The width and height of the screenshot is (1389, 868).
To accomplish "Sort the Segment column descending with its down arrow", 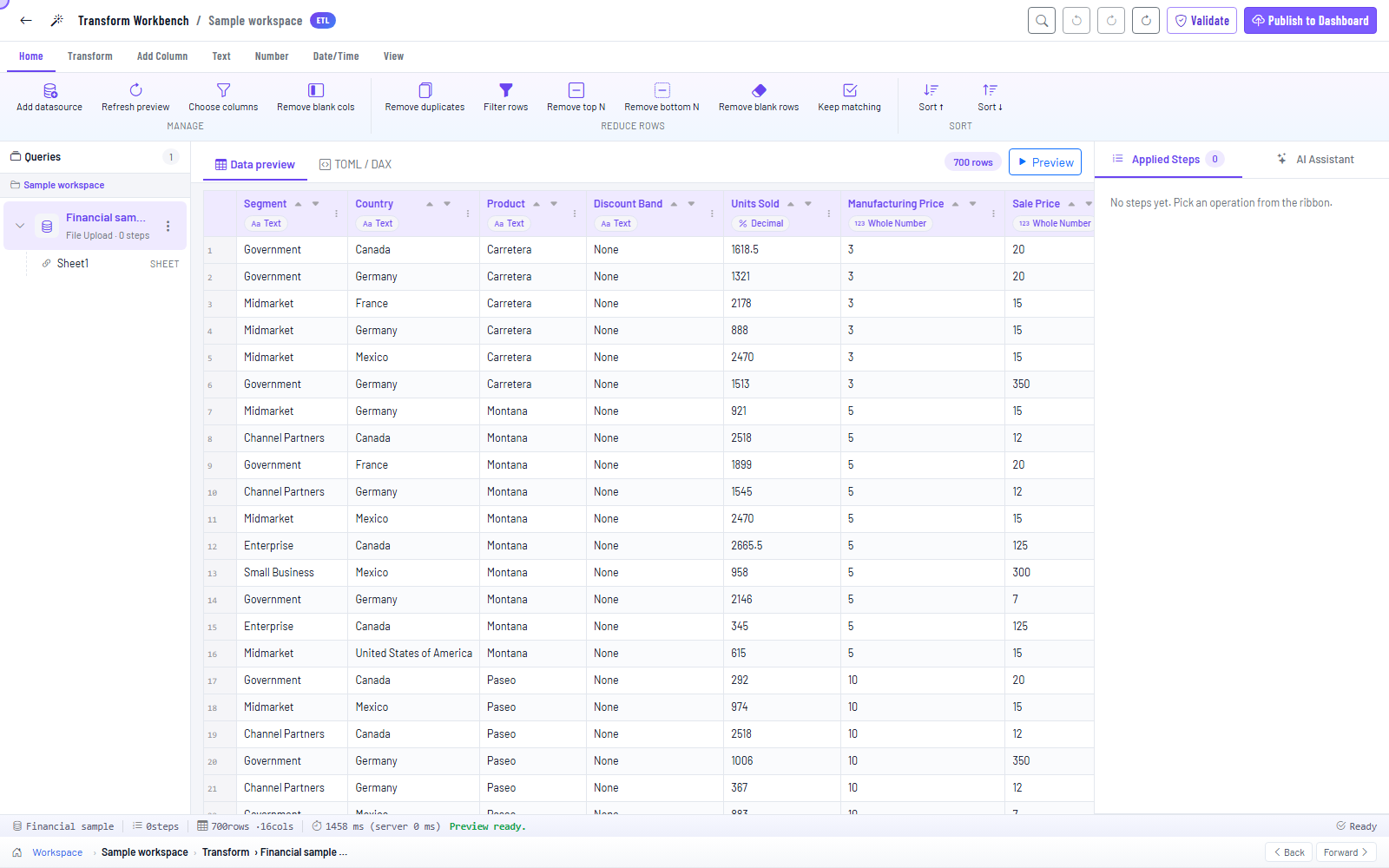I will pyautogui.click(x=316, y=204).
